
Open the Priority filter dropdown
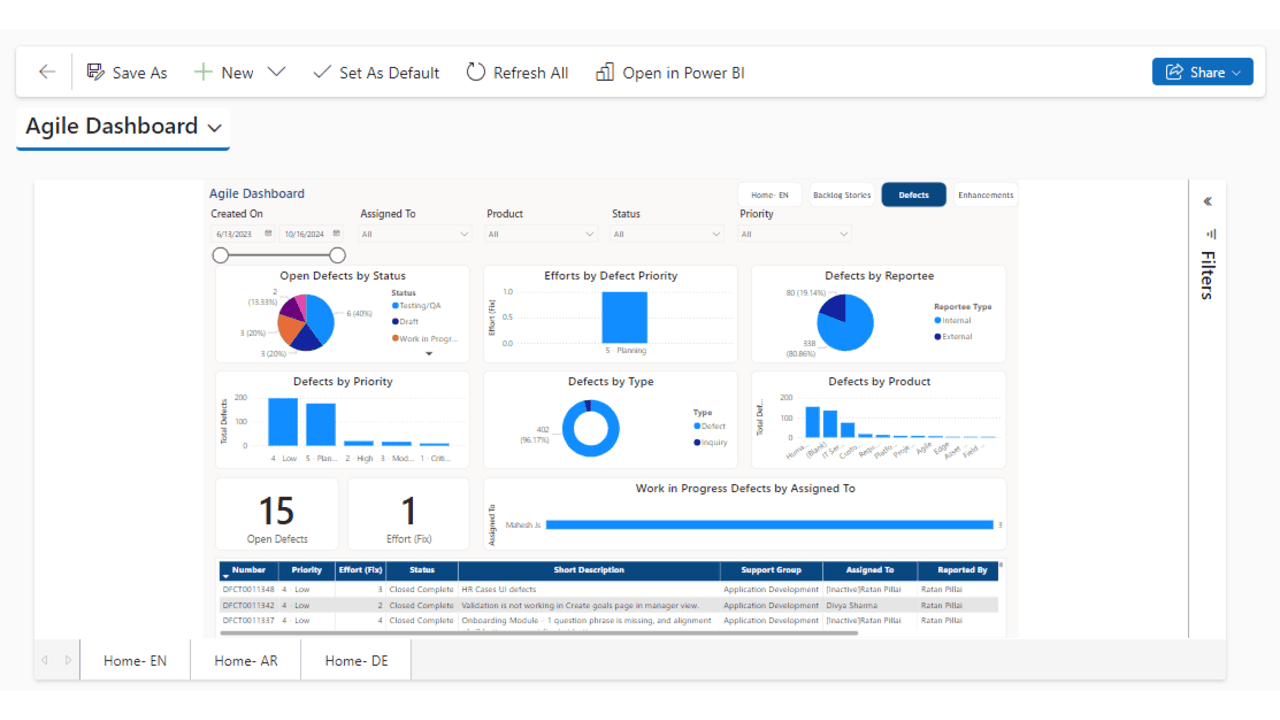[795, 234]
